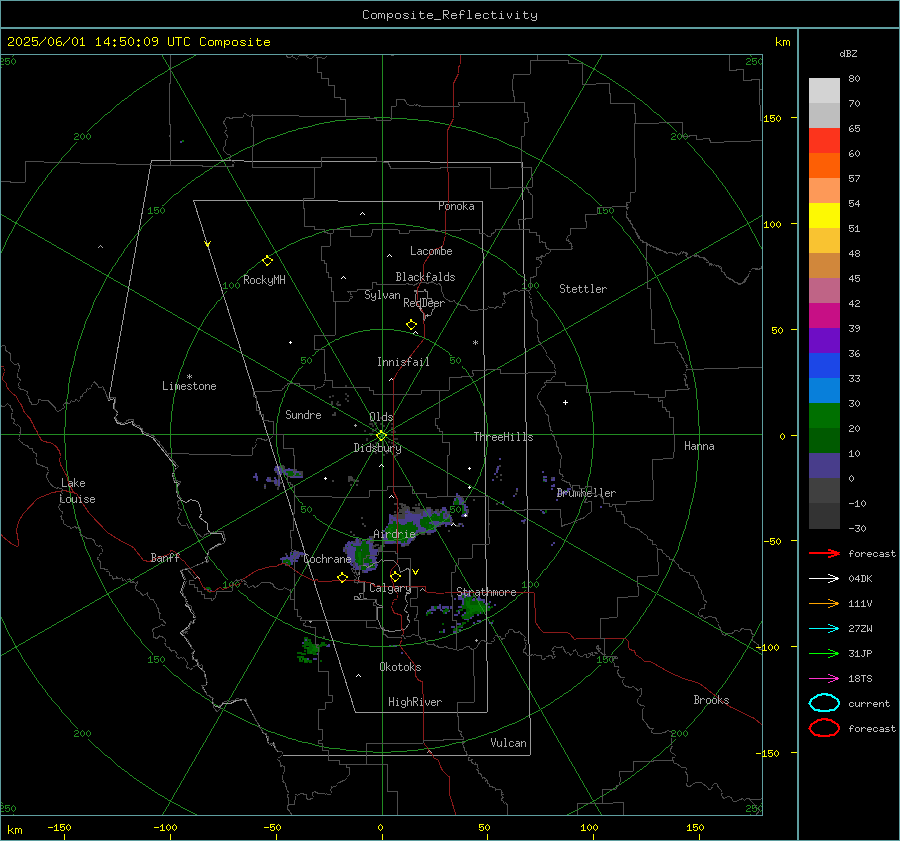Click the asterisk marker east of Innisfail
The height and width of the screenshot is (841, 900).
point(475,343)
